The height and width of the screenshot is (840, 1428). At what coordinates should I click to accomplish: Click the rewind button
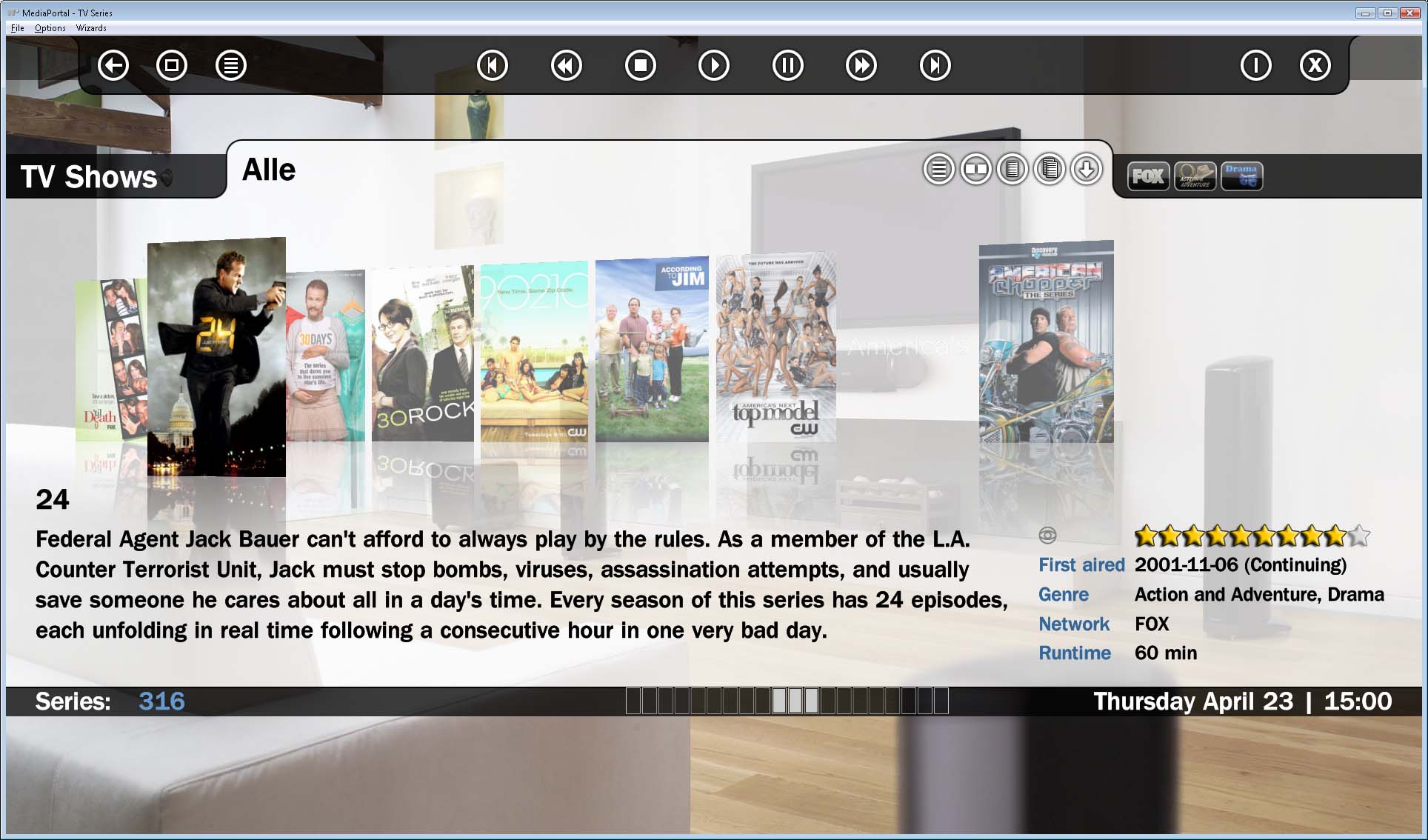[567, 65]
